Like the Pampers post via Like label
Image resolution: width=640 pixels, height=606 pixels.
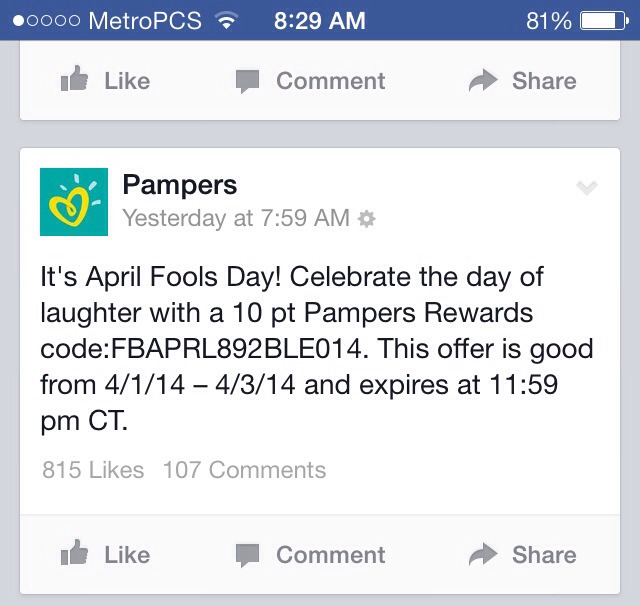click(x=127, y=555)
